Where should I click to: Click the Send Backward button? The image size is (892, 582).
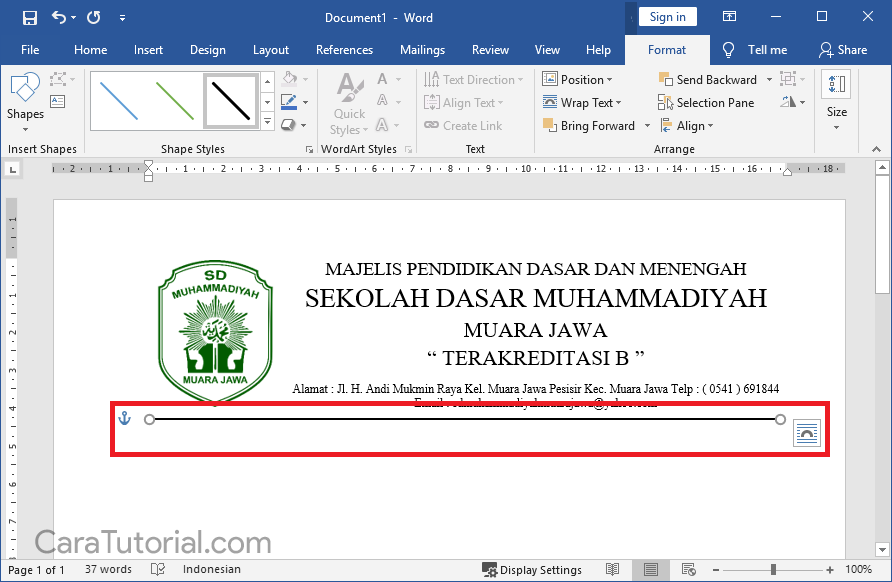pos(708,80)
